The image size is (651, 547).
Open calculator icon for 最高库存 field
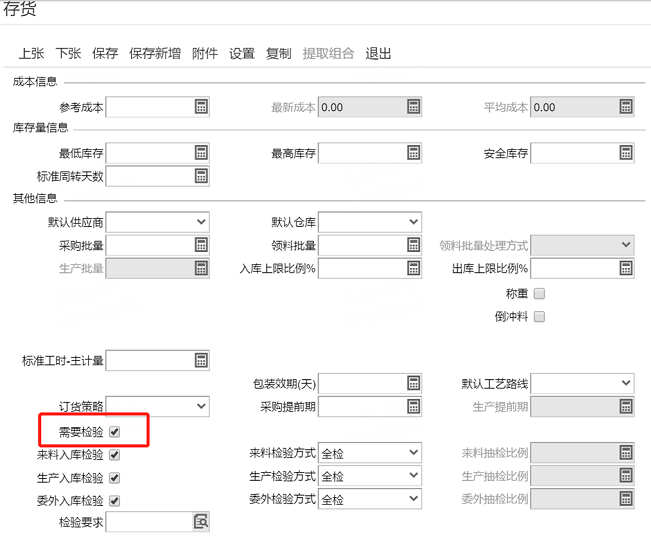click(x=414, y=153)
